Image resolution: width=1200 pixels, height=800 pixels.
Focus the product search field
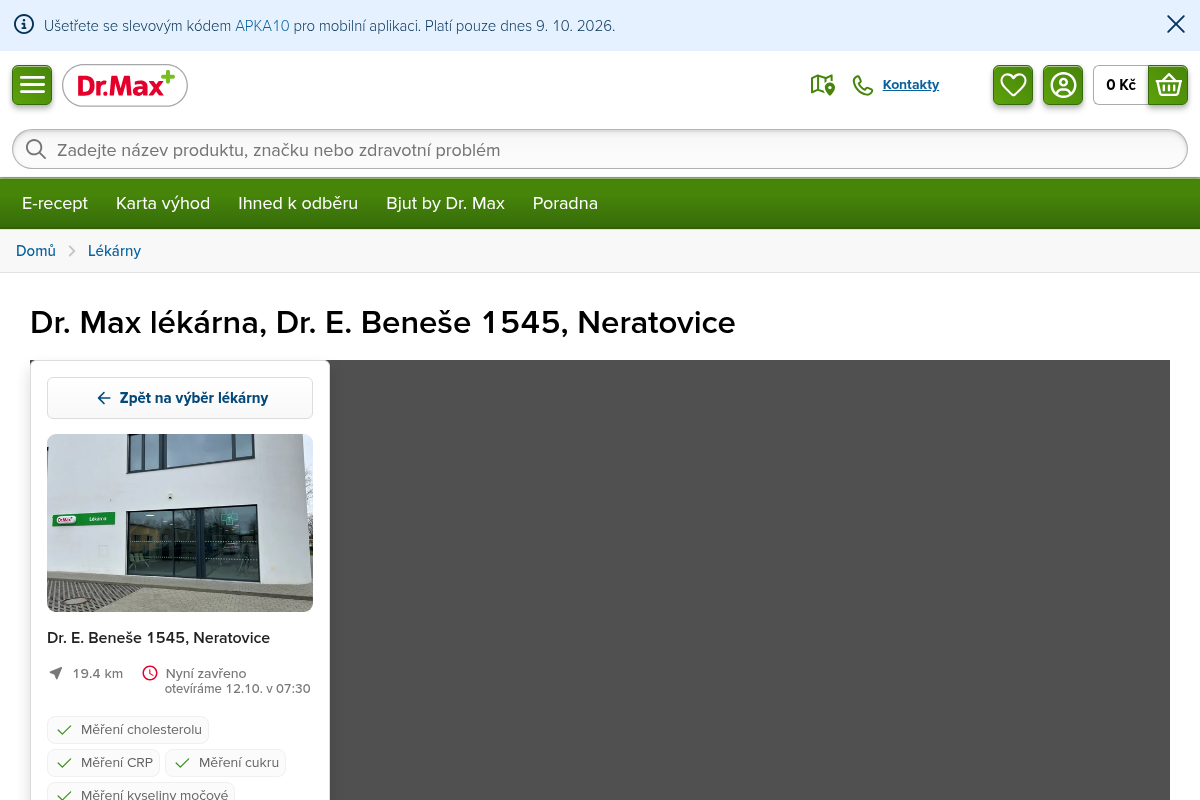[600, 149]
